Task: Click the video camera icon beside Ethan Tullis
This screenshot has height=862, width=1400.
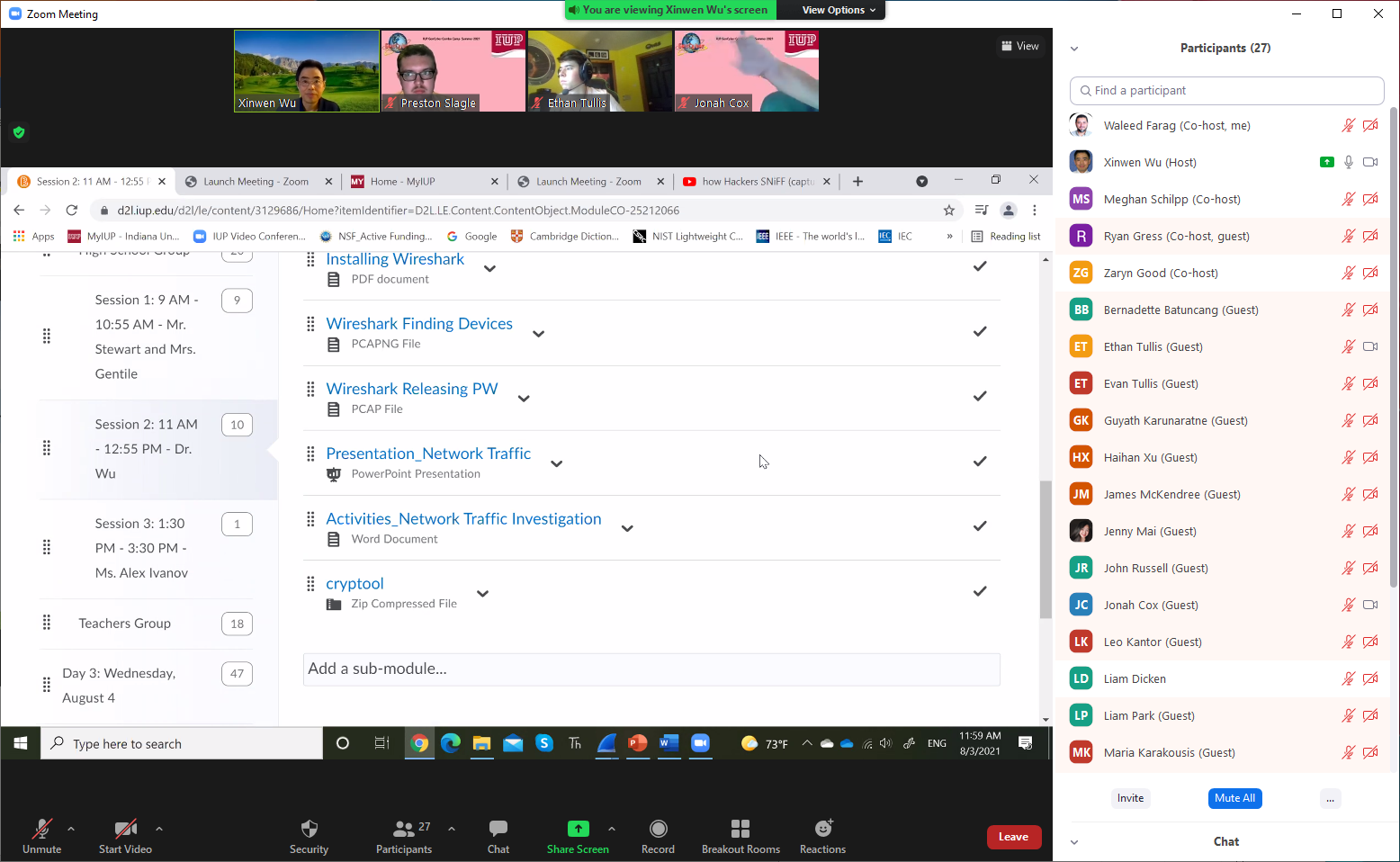Action: pos(1370,346)
